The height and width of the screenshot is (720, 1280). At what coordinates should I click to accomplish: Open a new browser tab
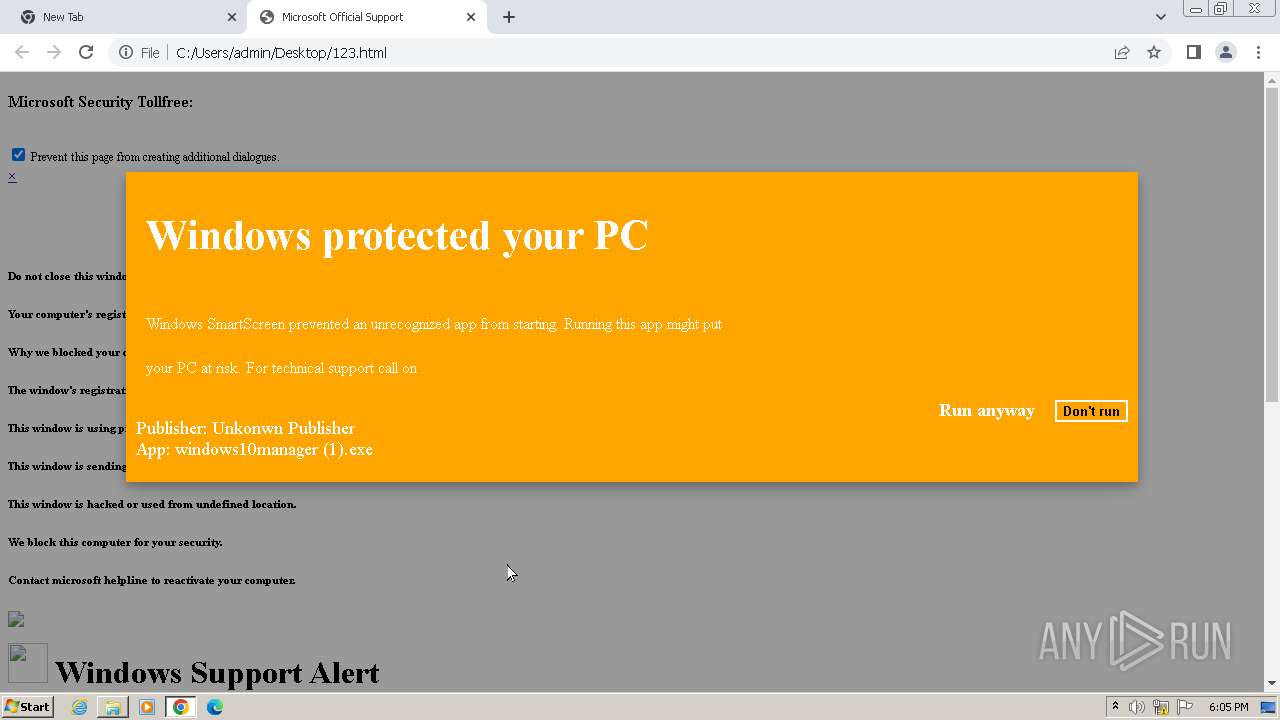coord(509,17)
